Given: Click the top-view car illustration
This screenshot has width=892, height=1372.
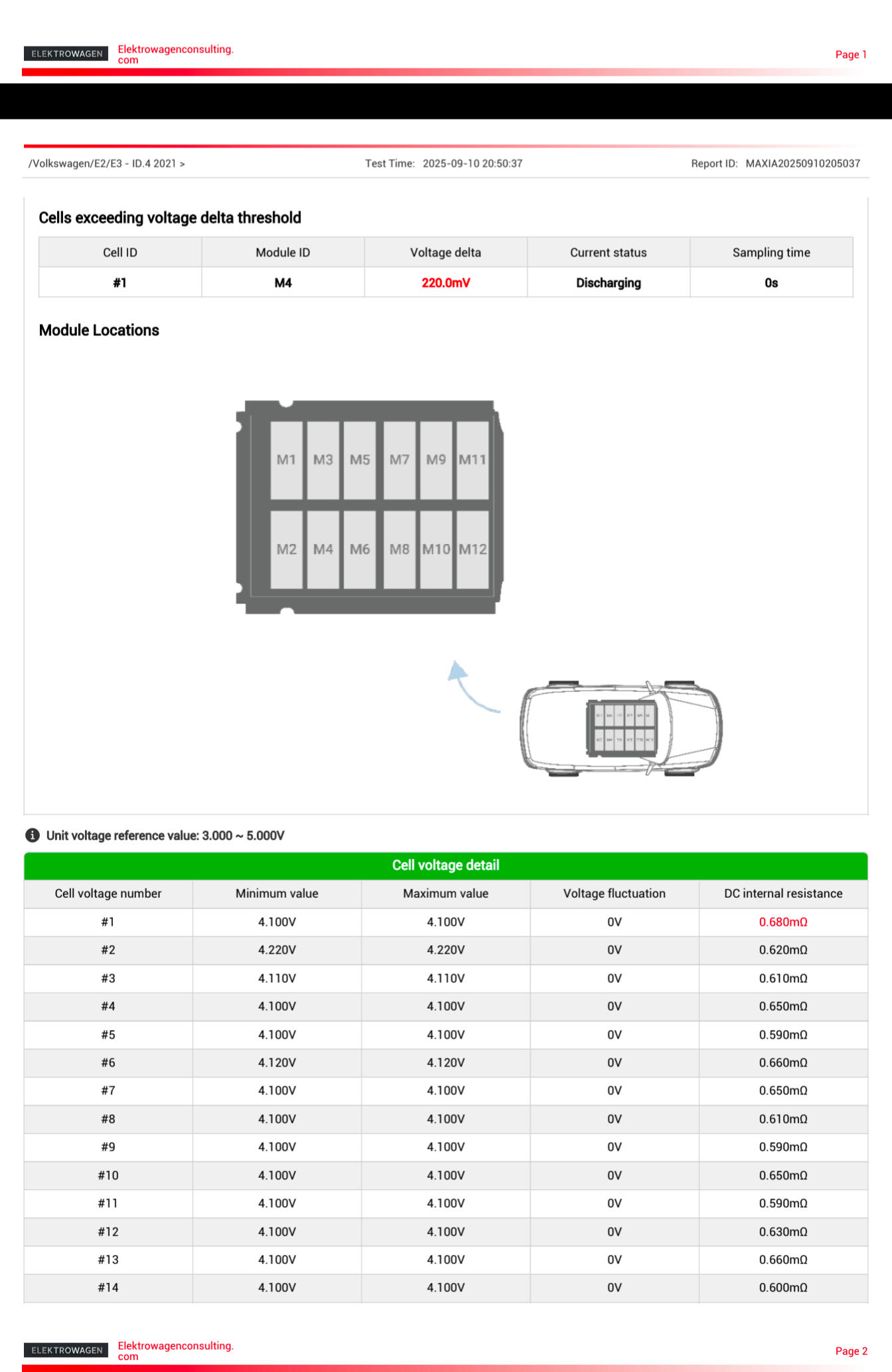Looking at the screenshot, I should point(620,728).
